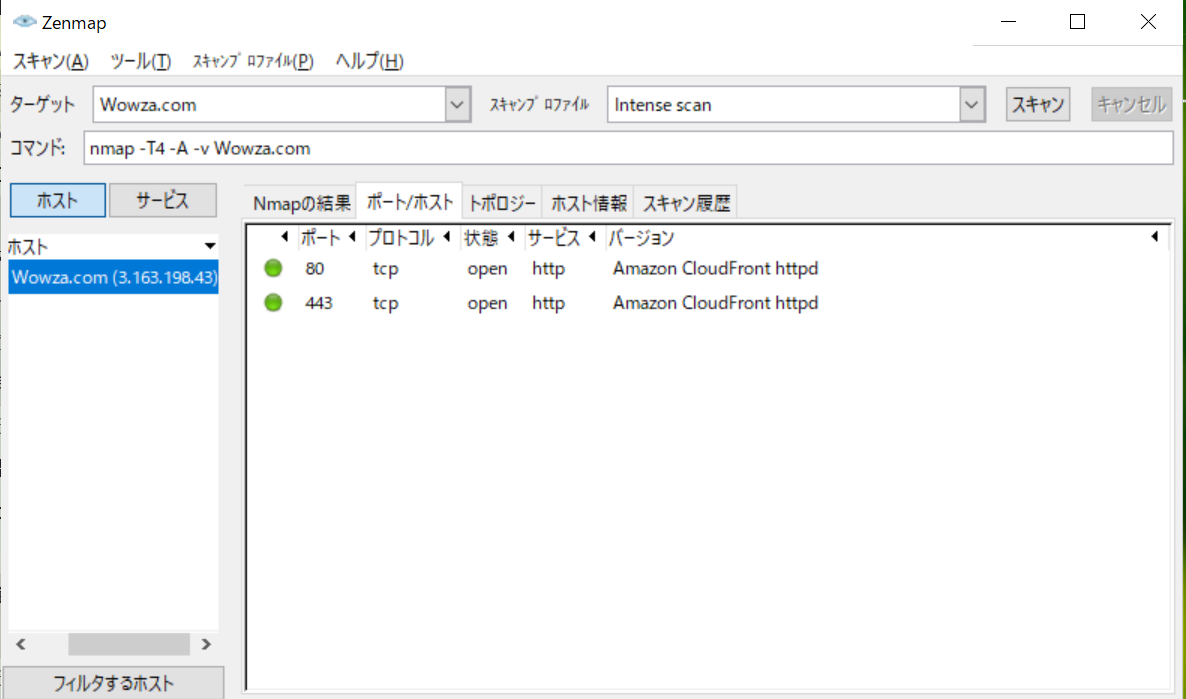The image size is (1186, 699).
Task: Click the Intense scan profile field
Action: pos(784,104)
